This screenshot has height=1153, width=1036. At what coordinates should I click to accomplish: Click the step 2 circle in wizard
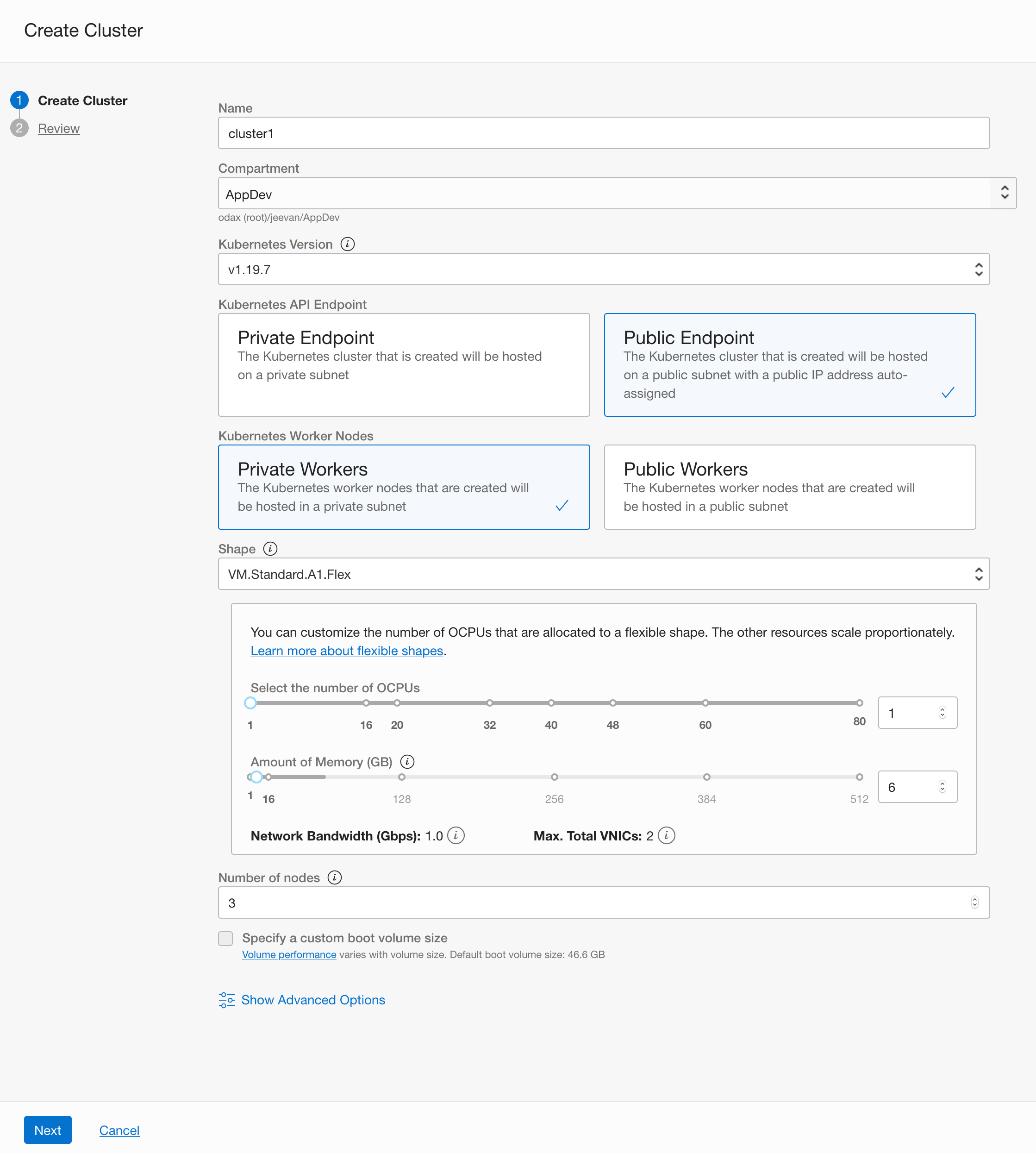click(x=19, y=128)
